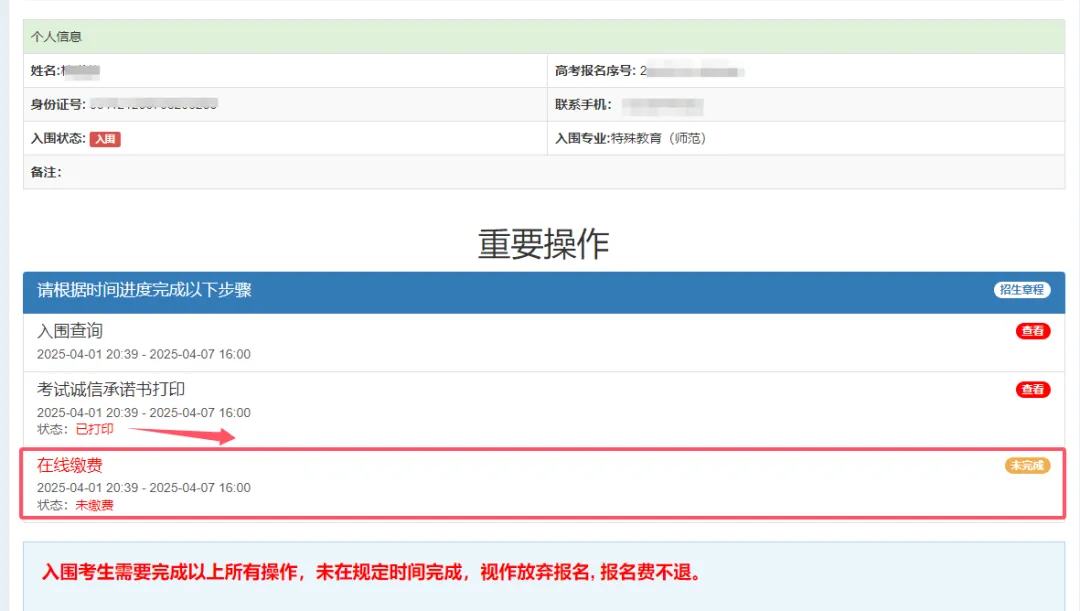Click the red 入围考生 warning notice
The image size is (1080, 611).
pos(371,573)
